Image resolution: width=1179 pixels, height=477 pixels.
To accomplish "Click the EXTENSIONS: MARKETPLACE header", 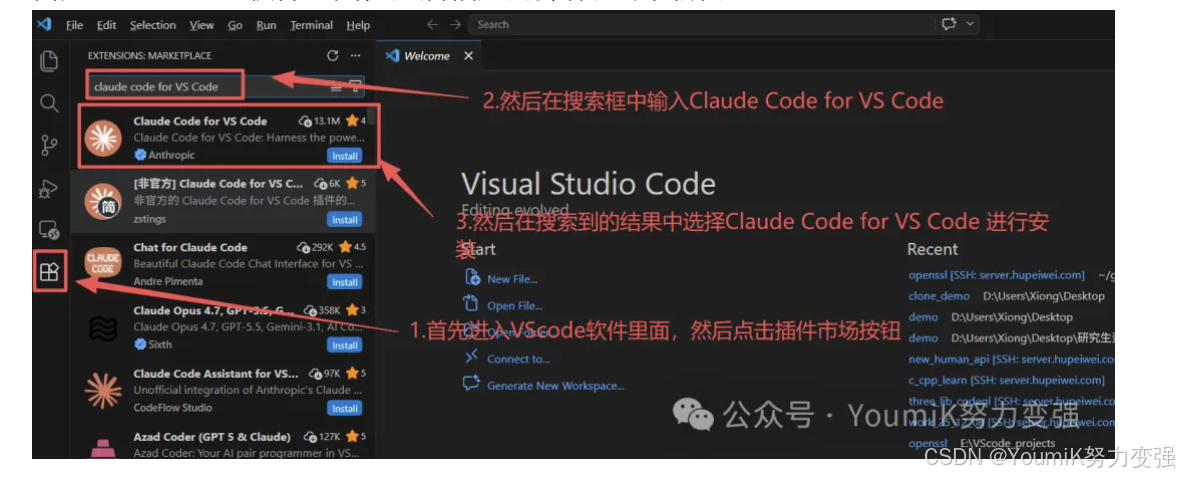I will [x=150, y=56].
